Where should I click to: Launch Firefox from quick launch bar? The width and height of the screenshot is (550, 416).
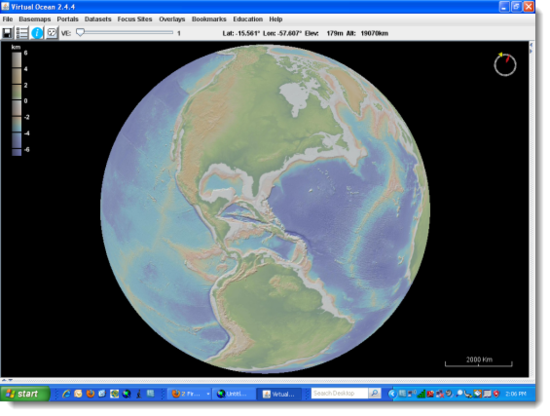point(90,394)
